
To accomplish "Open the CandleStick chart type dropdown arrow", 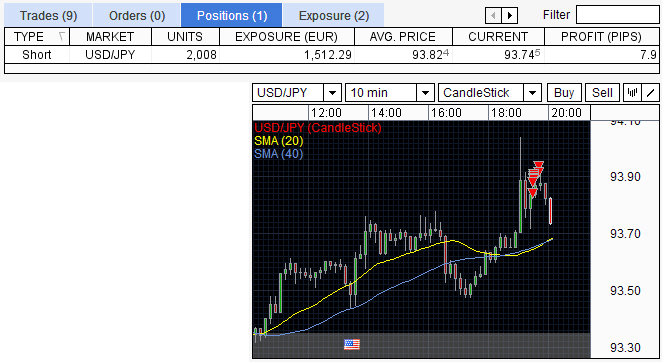I will pyautogui.click(x=532, y=93).
